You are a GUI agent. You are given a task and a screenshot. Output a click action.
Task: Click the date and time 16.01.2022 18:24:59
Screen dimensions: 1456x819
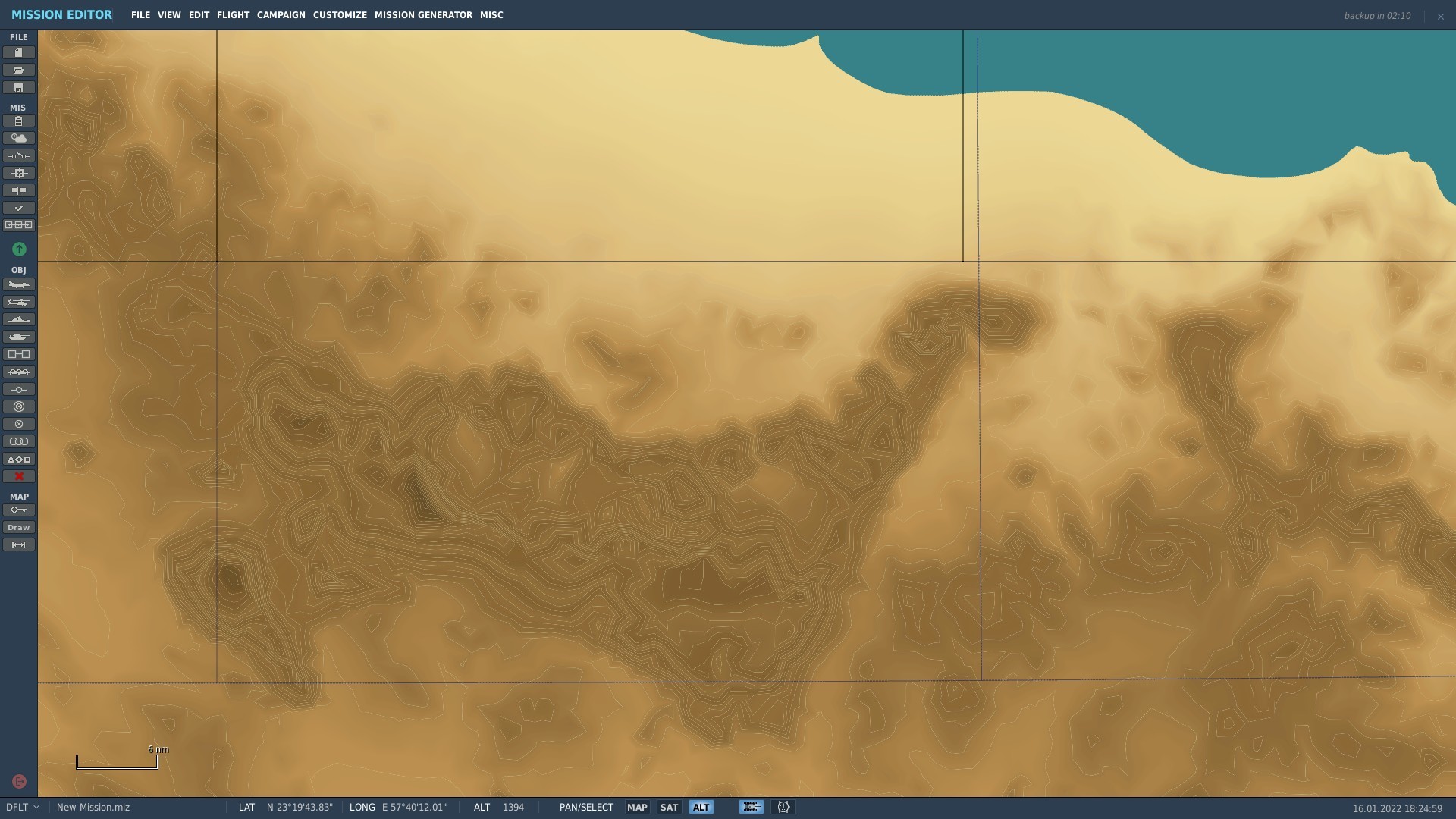1397,808
